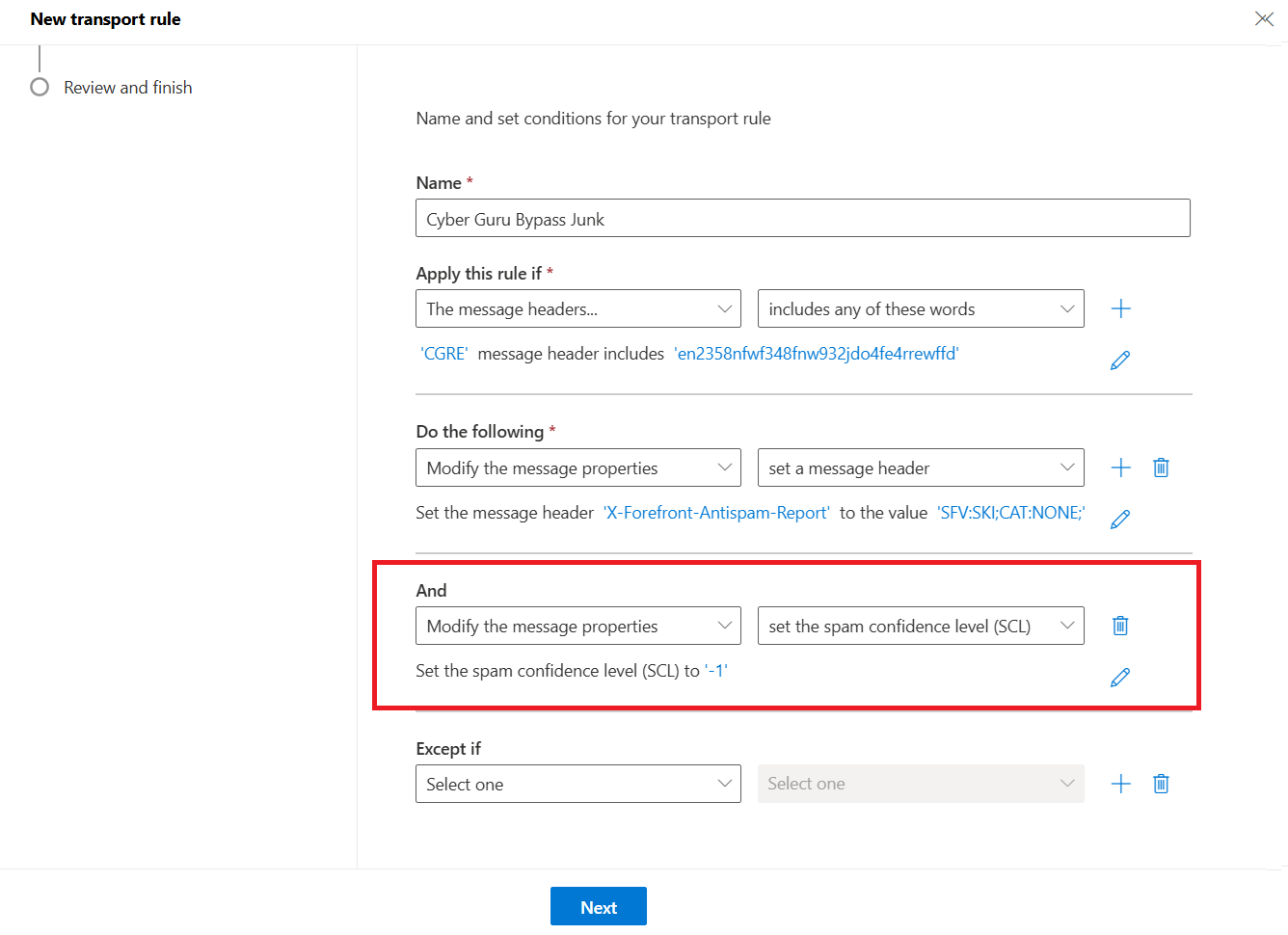Edit the rule Name field

pyautogui.click(x=802, y=218)
